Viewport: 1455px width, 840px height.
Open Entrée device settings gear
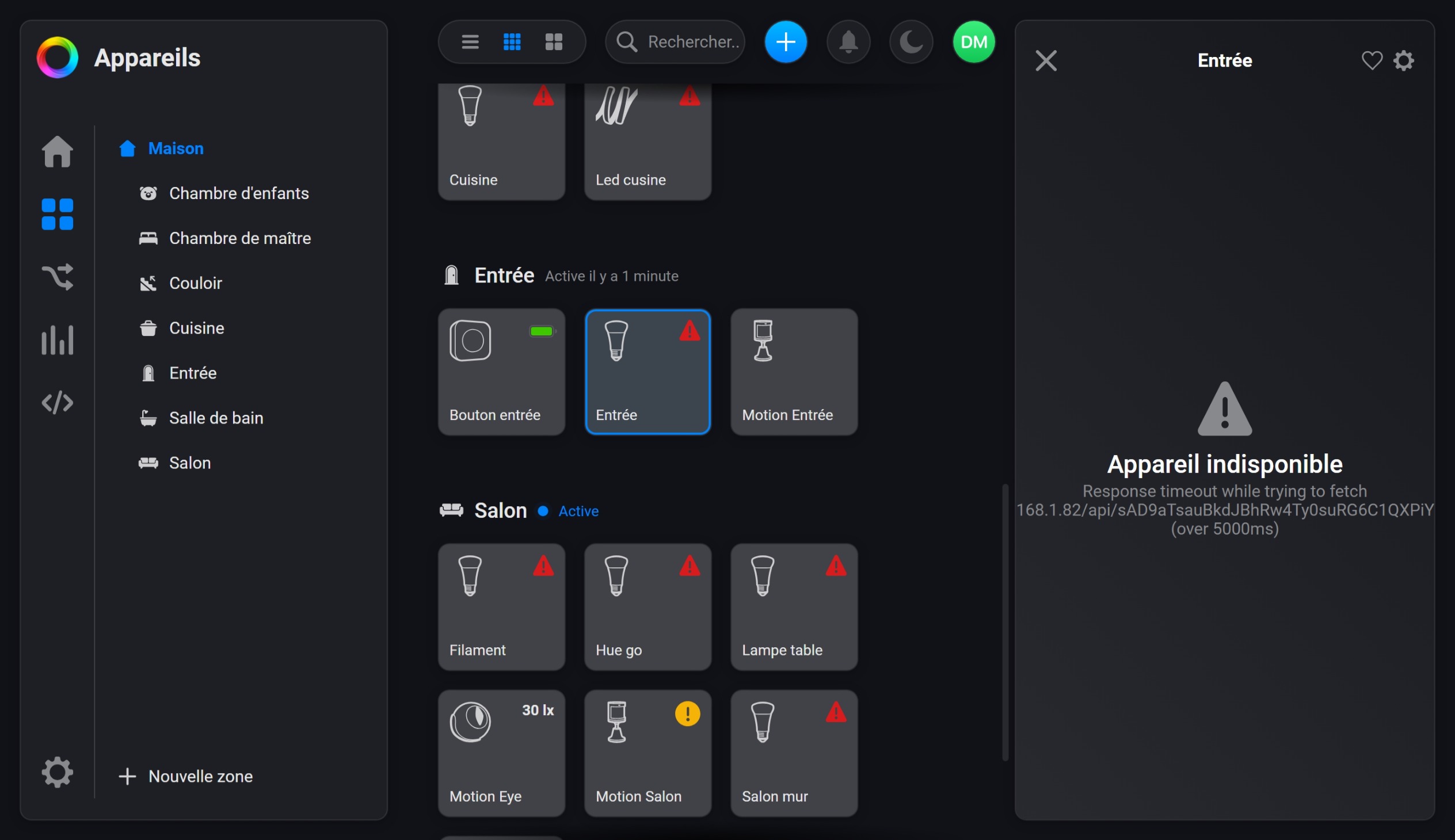[x=1404, y=60]
